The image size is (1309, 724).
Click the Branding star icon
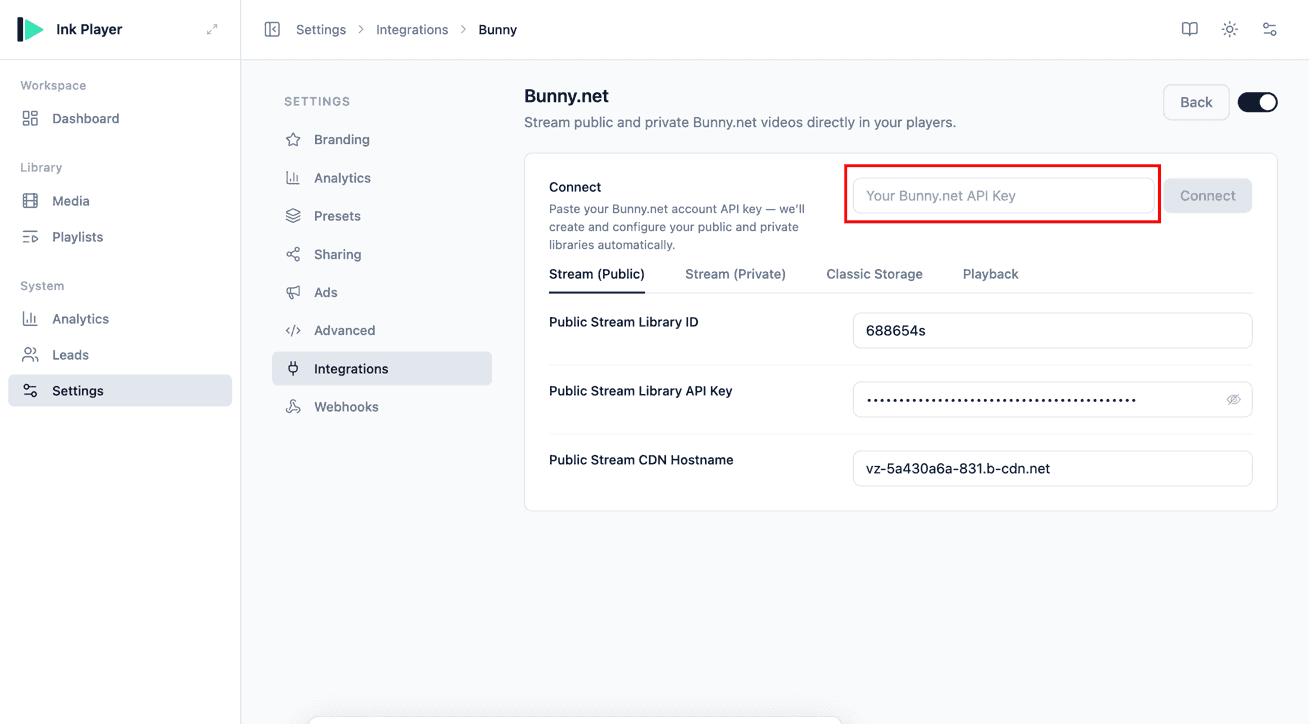(293, 140)
